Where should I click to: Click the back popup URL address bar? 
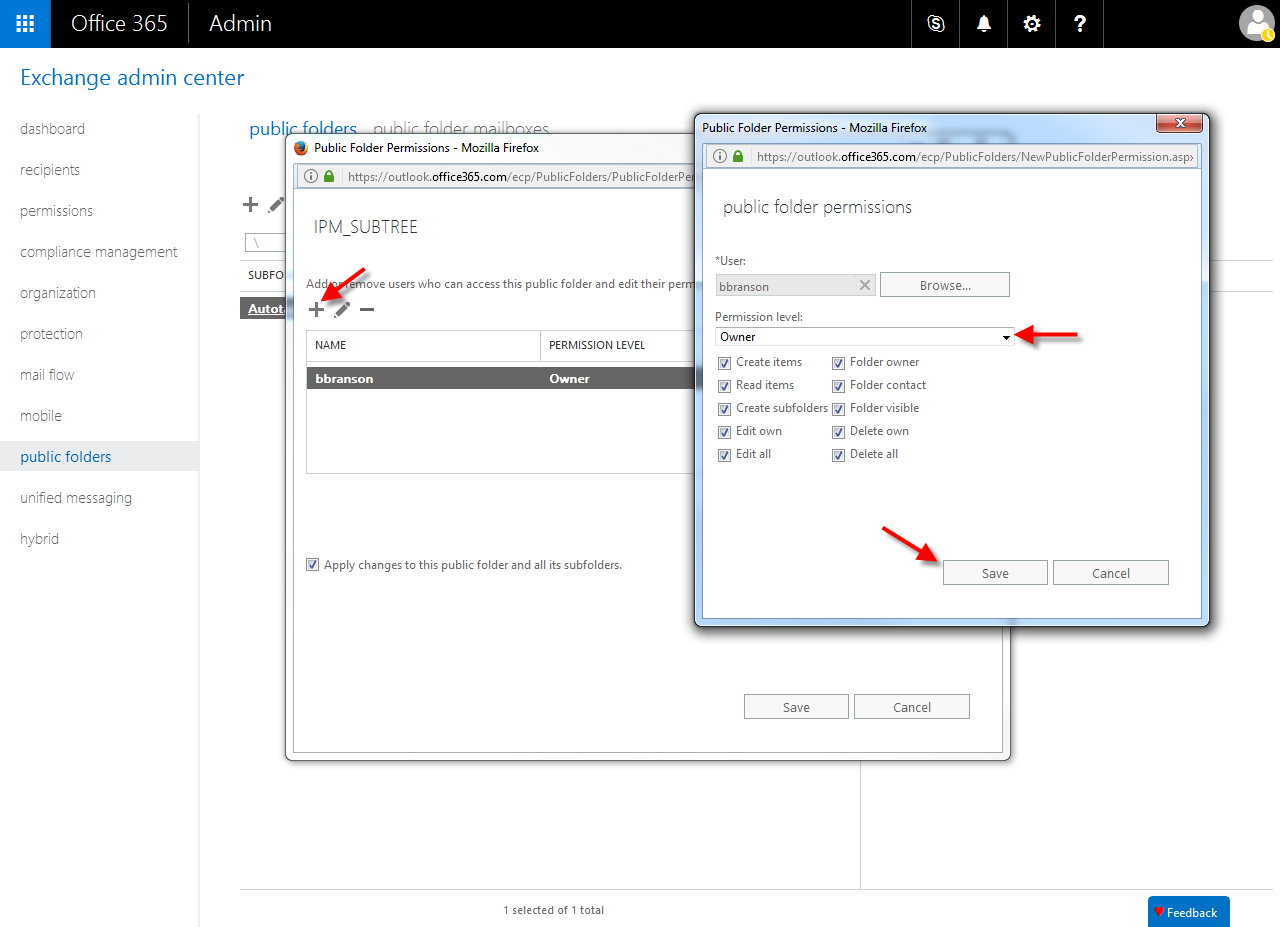[x=518, y=176]
